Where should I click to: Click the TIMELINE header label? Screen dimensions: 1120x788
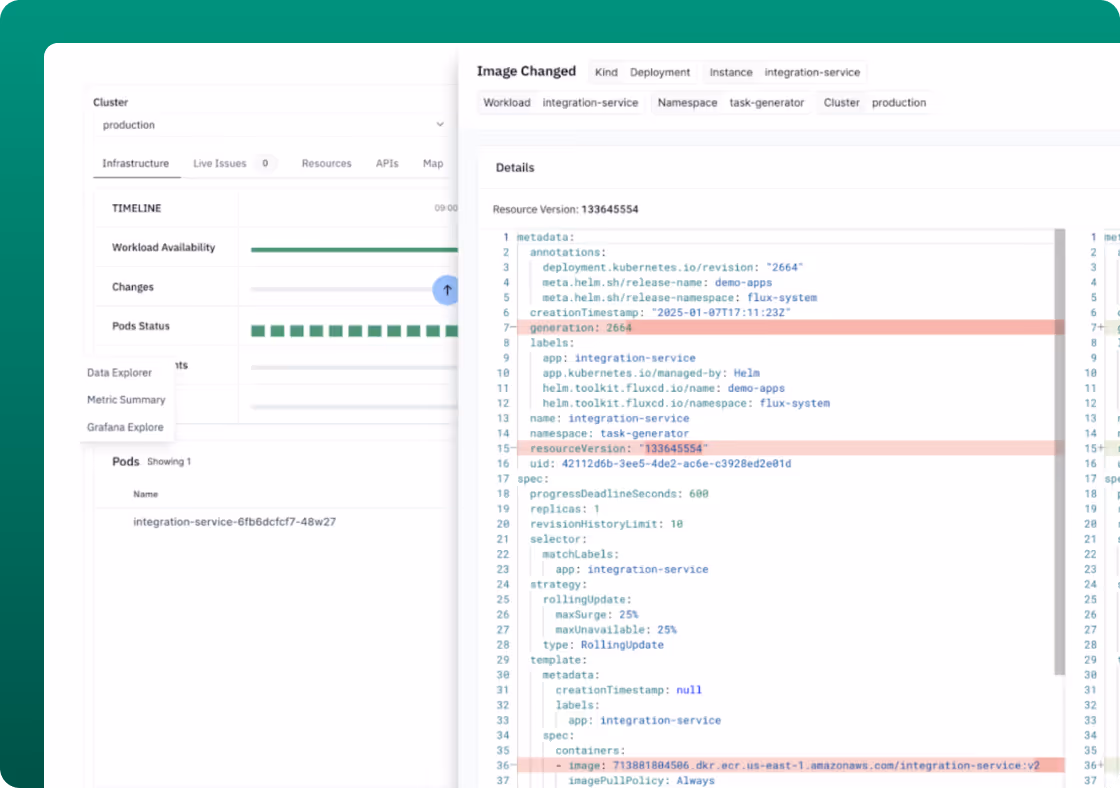pos(136,208)
